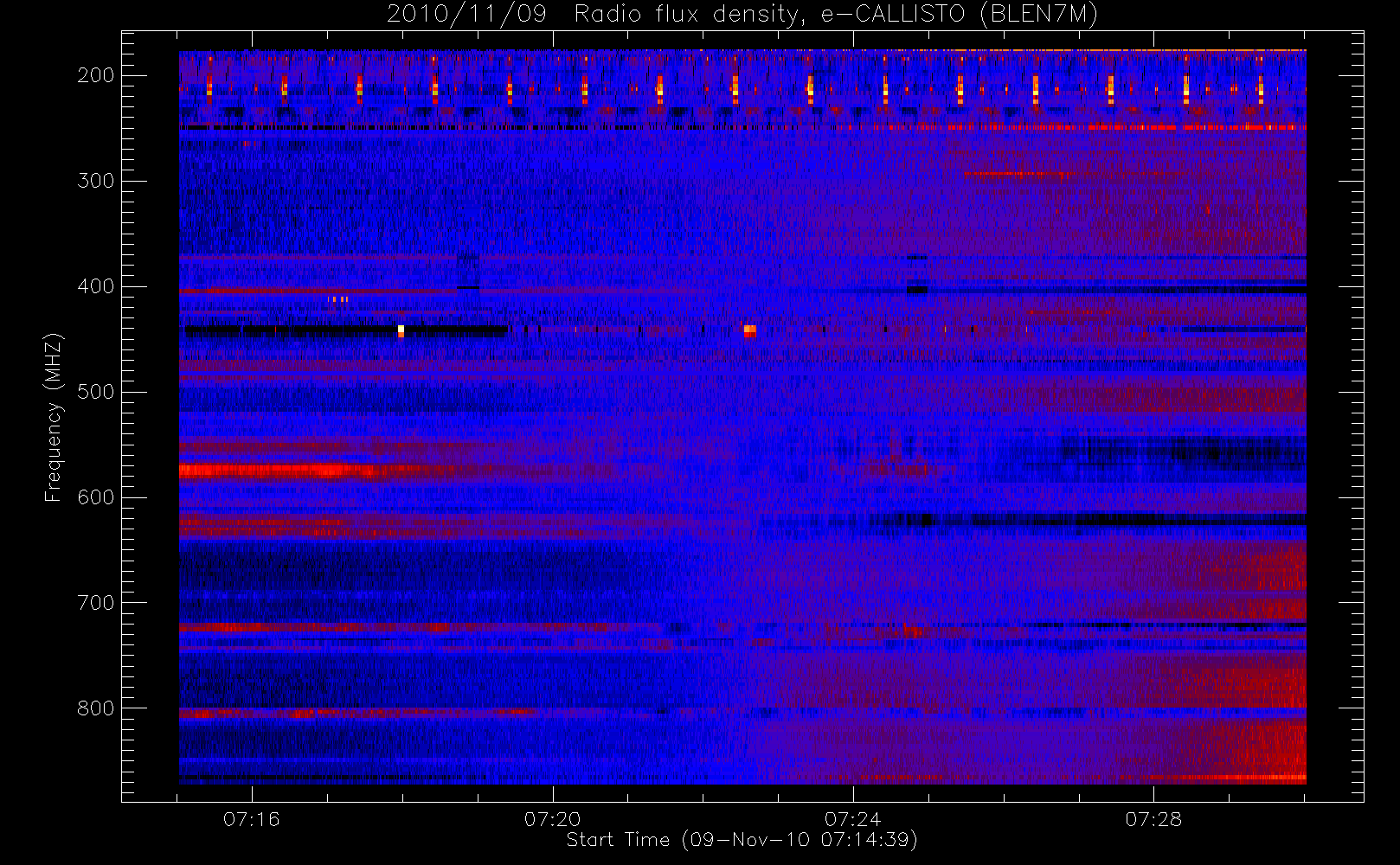Click the "Frequency (MHz)" axis label

click(54, 417)
